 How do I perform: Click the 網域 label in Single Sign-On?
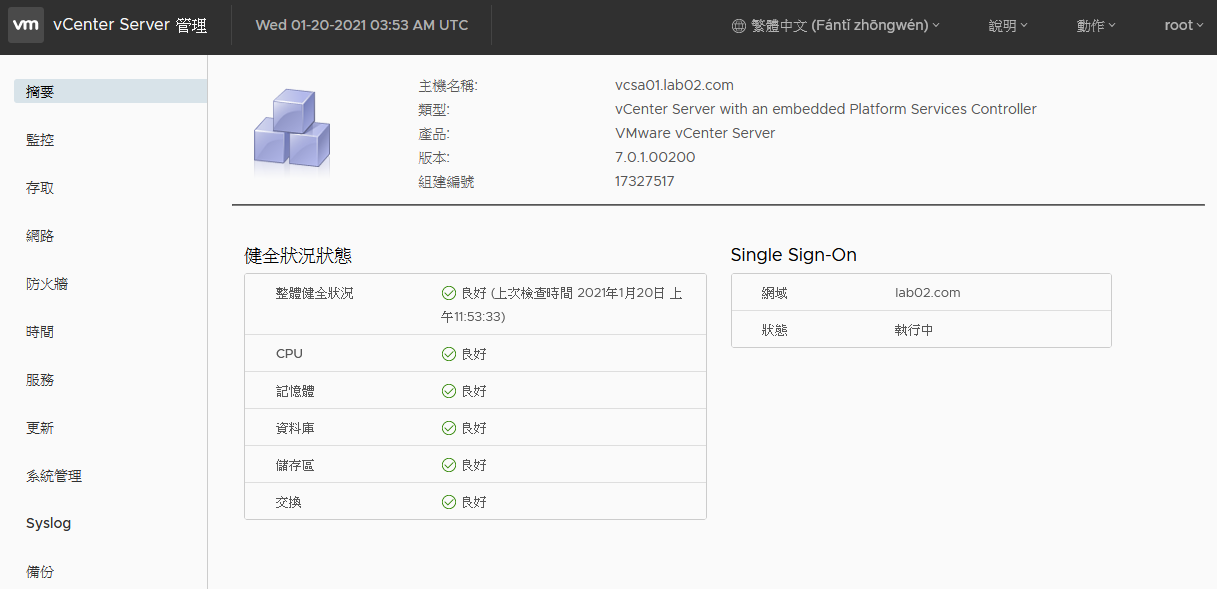(x=775, y=293)
